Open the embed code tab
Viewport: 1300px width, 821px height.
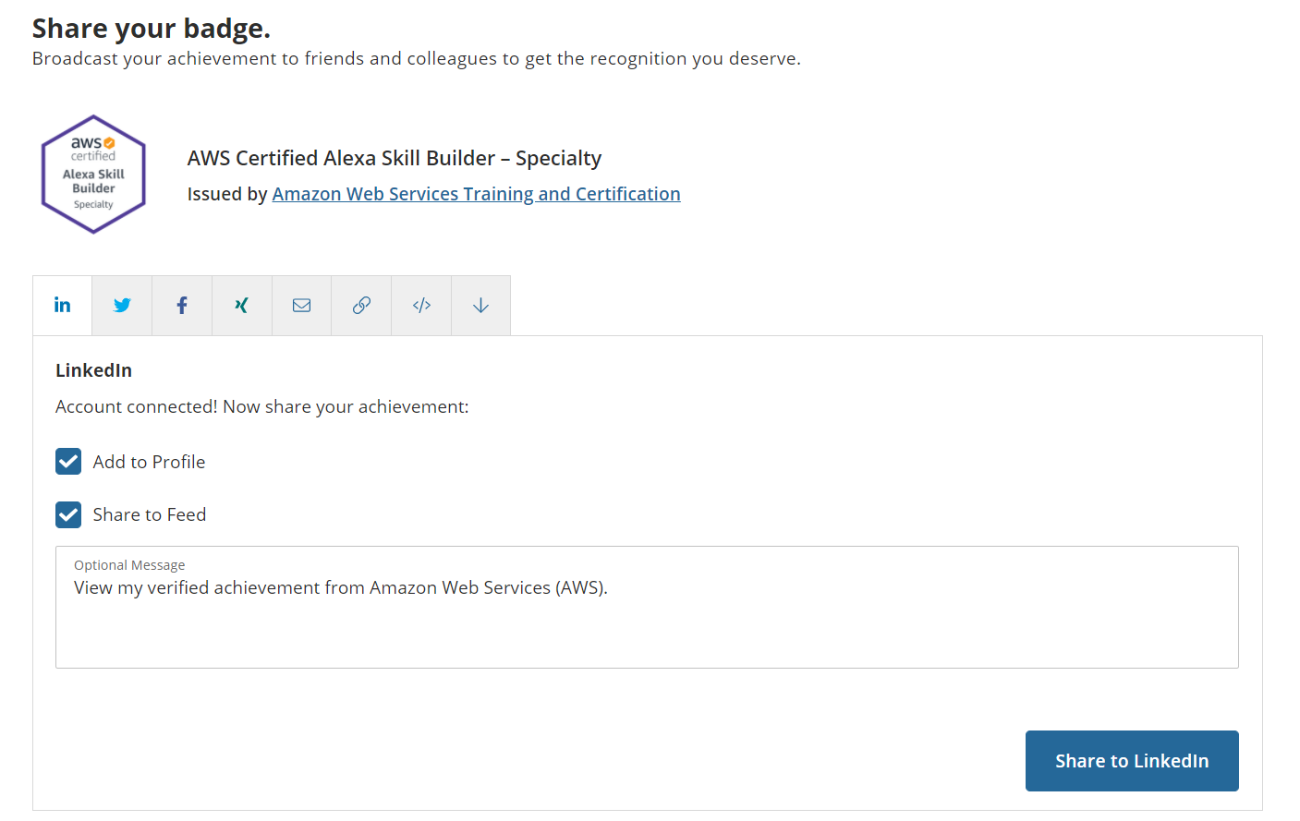point(421,305)
